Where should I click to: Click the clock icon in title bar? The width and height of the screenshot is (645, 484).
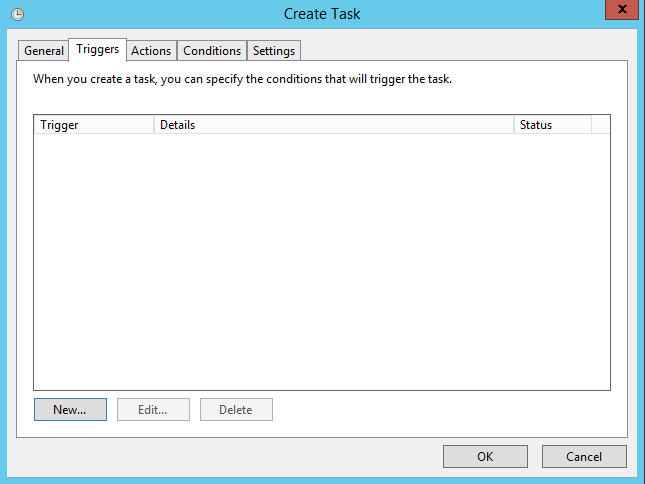point(17,14)
